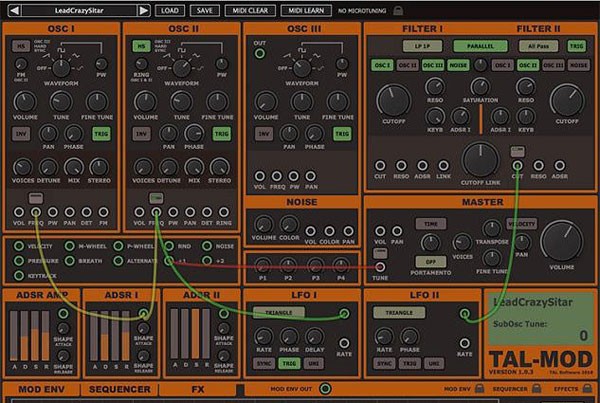Screen dimensions: 600x403
Task: Open Filter I type LP 1P dropdown
Action: (422, 46)
